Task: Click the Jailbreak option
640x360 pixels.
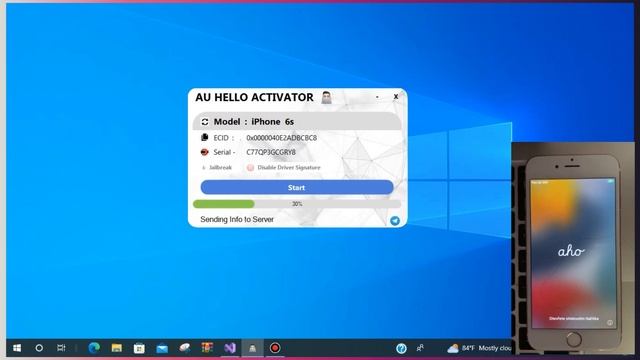Action: click(217, 167)
